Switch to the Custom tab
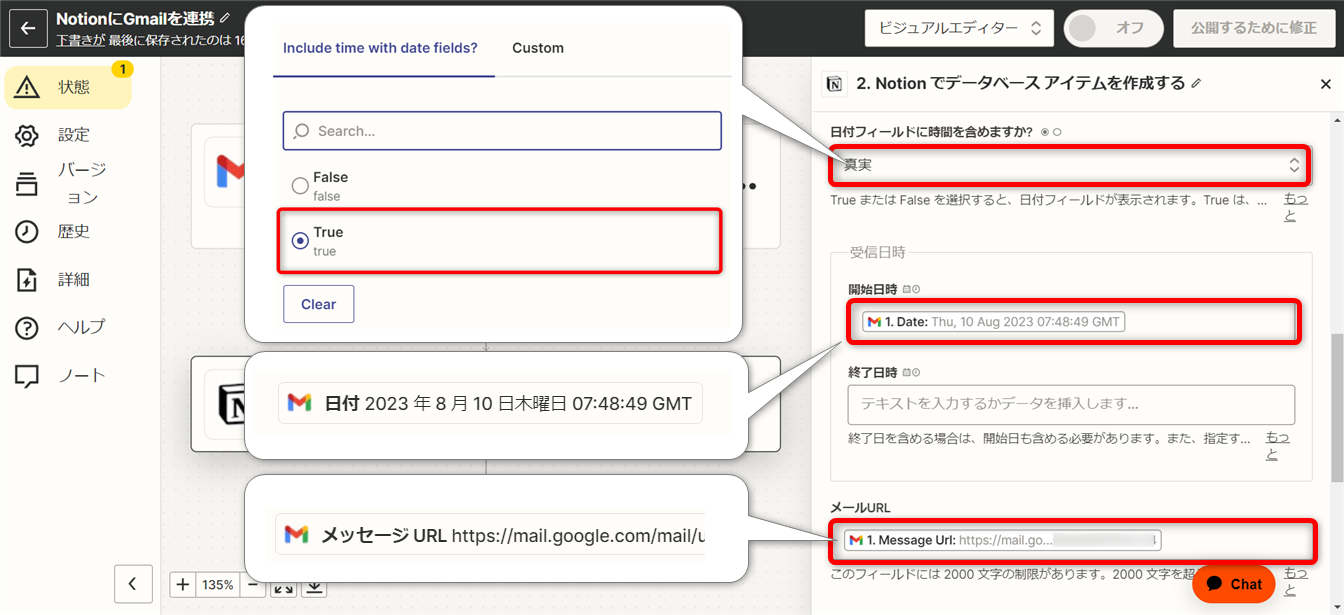This screenshot has width=1344, height=615. point(538,47)
